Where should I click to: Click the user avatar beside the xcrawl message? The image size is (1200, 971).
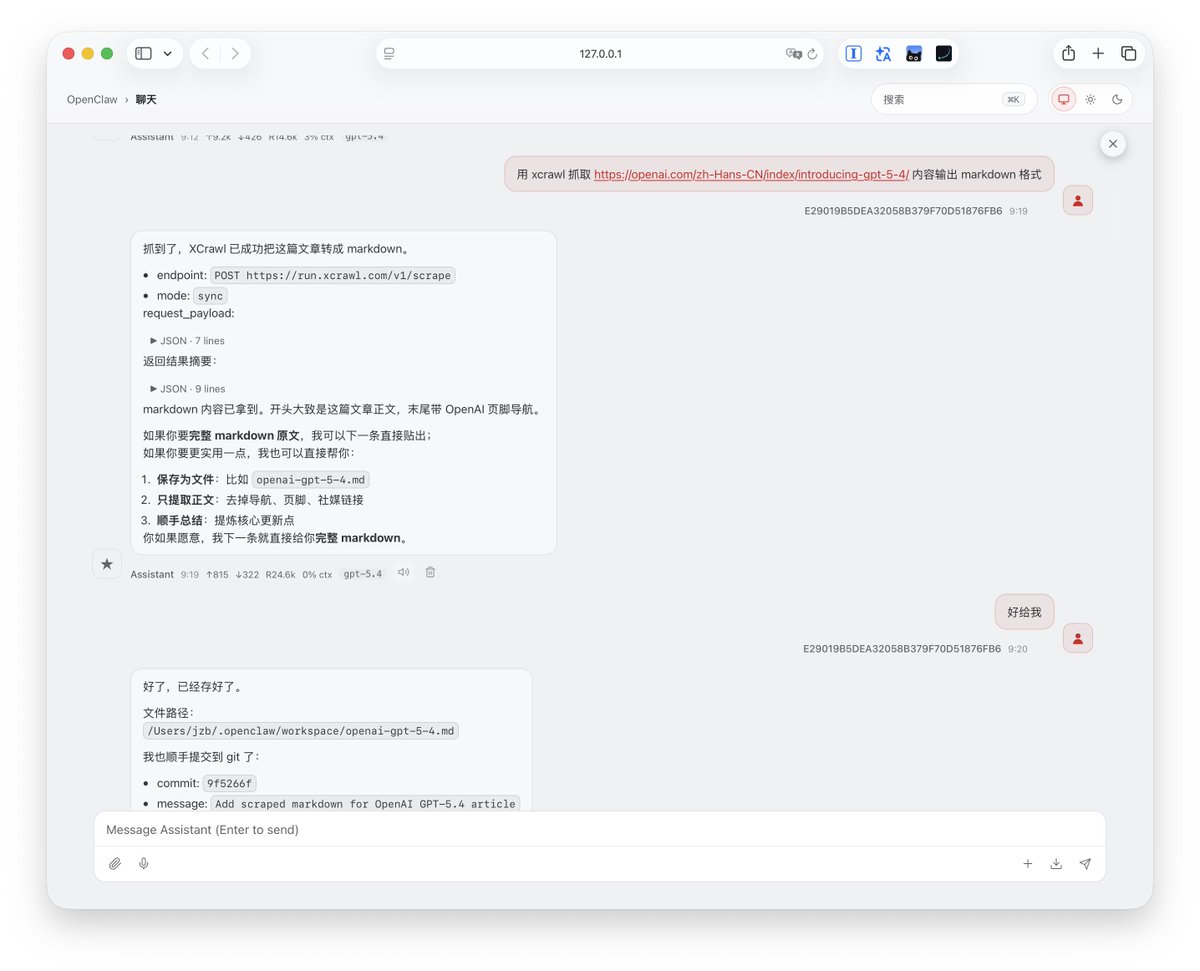click(x=1077, y=200)
